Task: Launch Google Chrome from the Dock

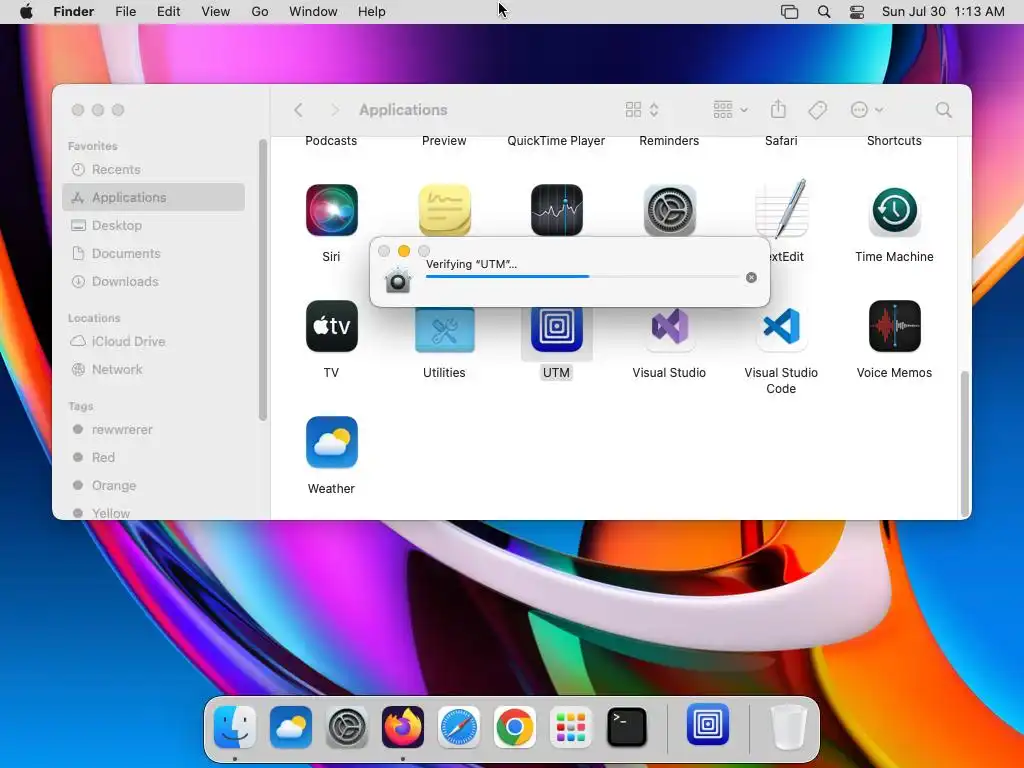Action: (x=515, y=726)
